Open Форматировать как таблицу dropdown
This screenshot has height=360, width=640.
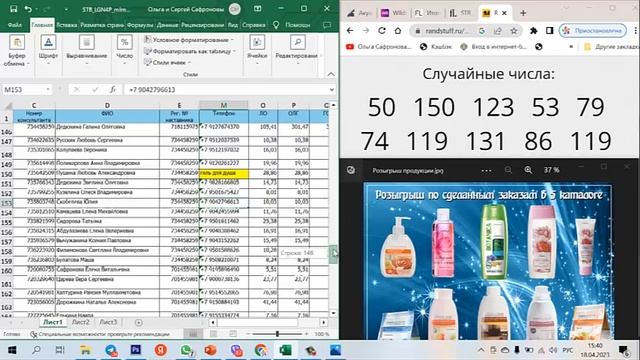190,51
